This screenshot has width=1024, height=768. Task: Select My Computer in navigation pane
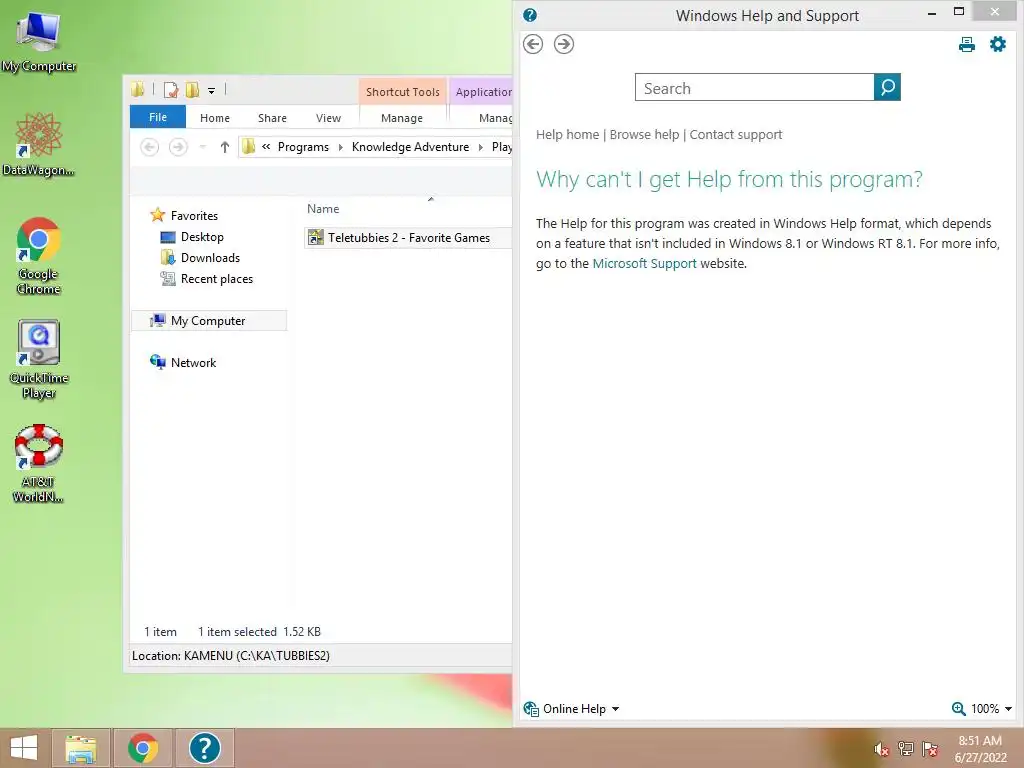(208, 321)
